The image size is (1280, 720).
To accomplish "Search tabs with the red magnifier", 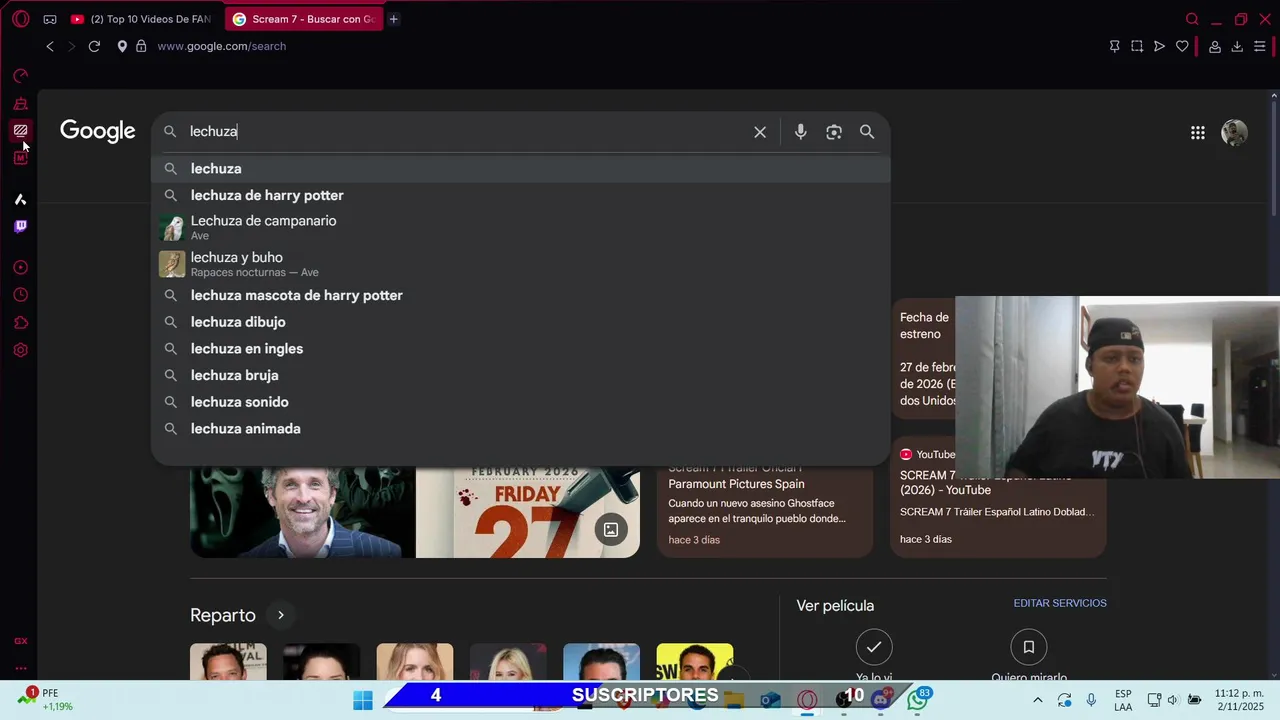I will tap(1192, 19).
